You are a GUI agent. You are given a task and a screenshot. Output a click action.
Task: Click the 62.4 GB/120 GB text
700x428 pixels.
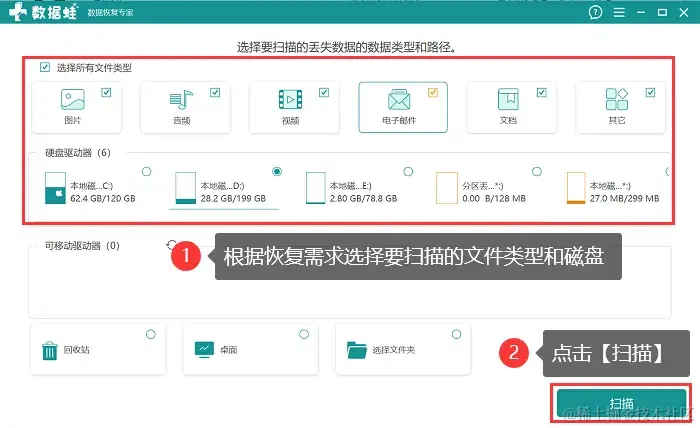pyautogui.click(x=103, y=199)
